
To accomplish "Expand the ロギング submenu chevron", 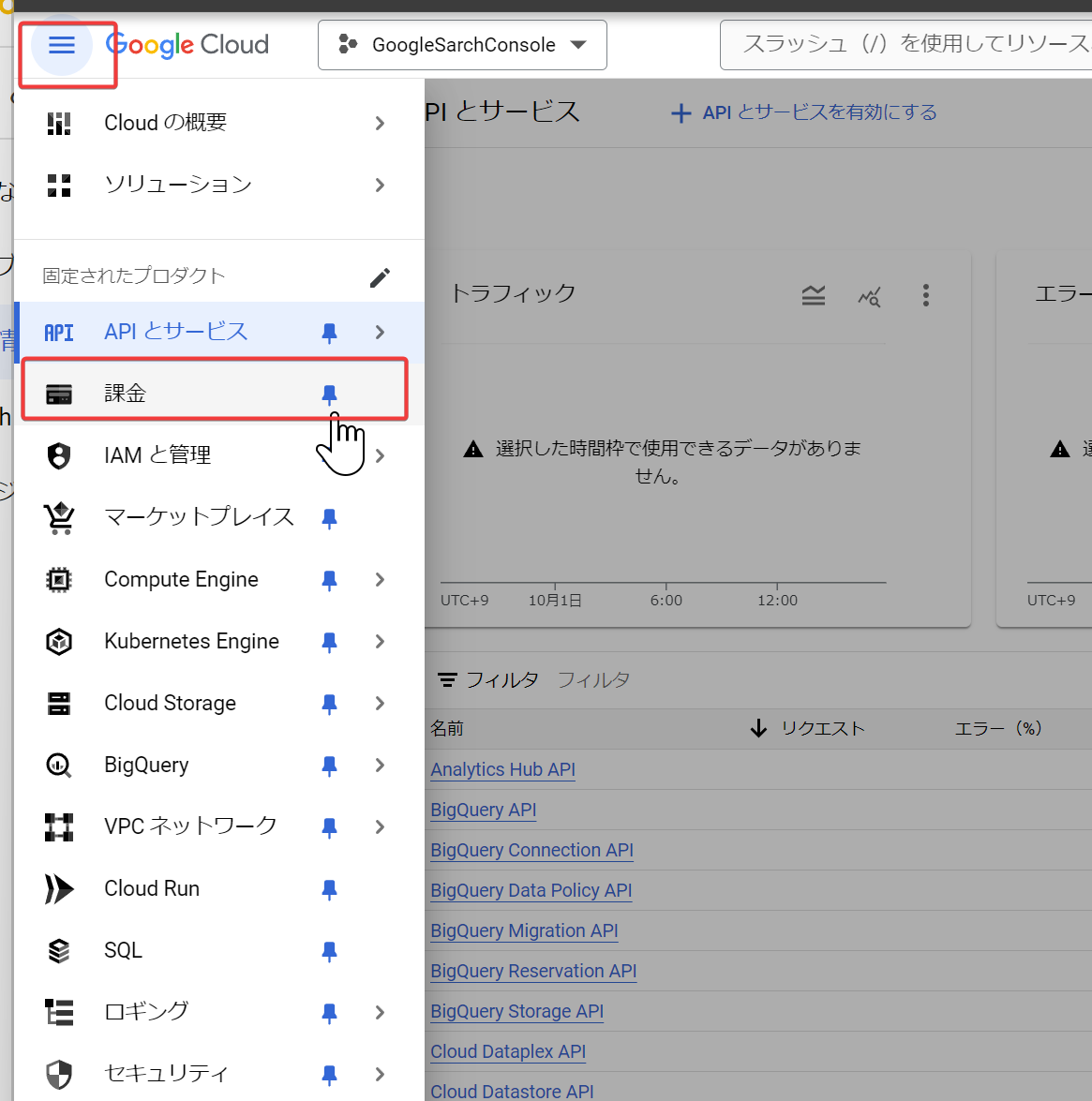I will tap(380, 1012).
